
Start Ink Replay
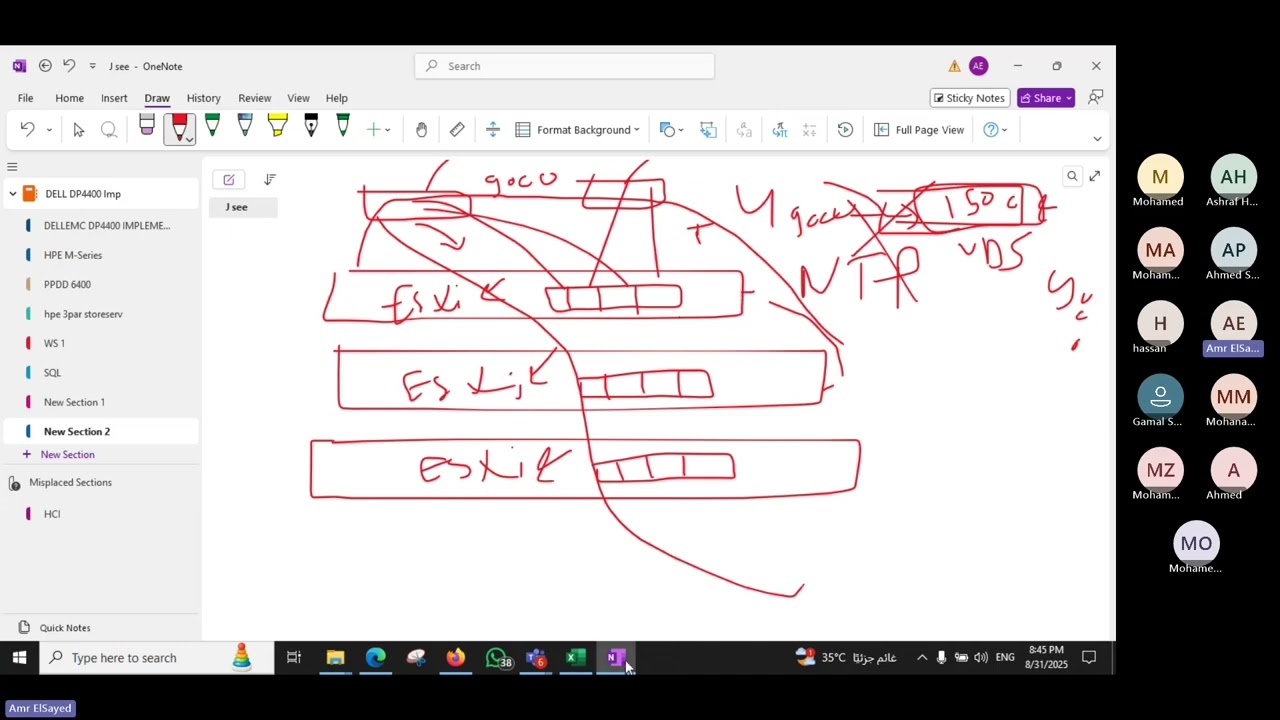pyautogui.click(x=845, y=130)
